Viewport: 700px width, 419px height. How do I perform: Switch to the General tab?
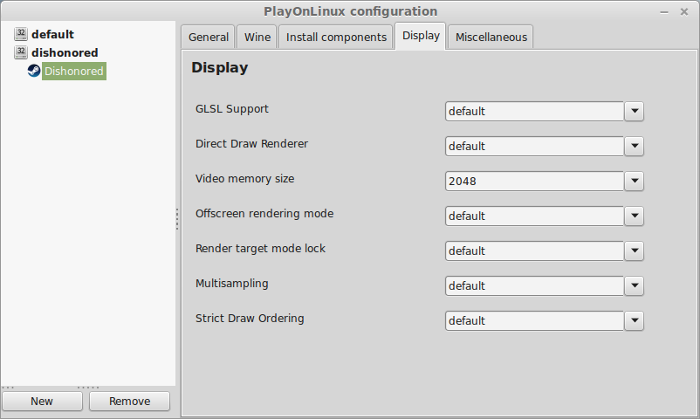point(208,37)
